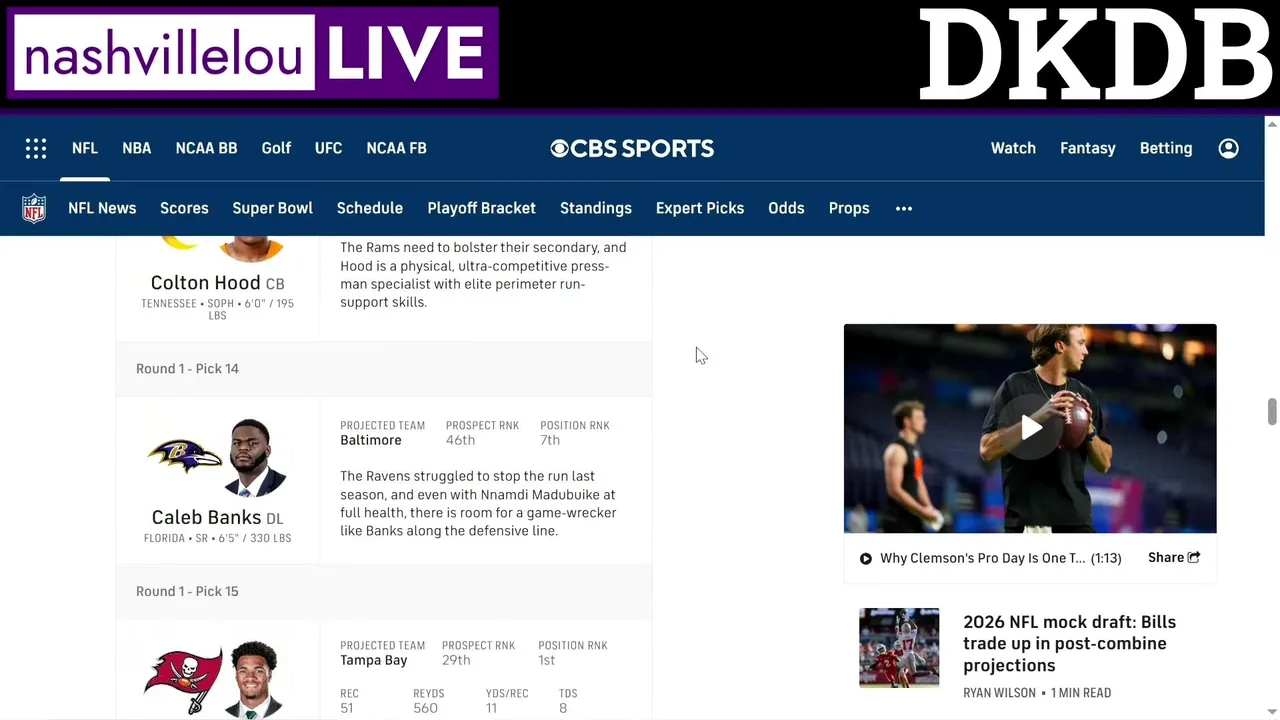Open the CBS Sports apps grid icon

click(x=36, y=148)
